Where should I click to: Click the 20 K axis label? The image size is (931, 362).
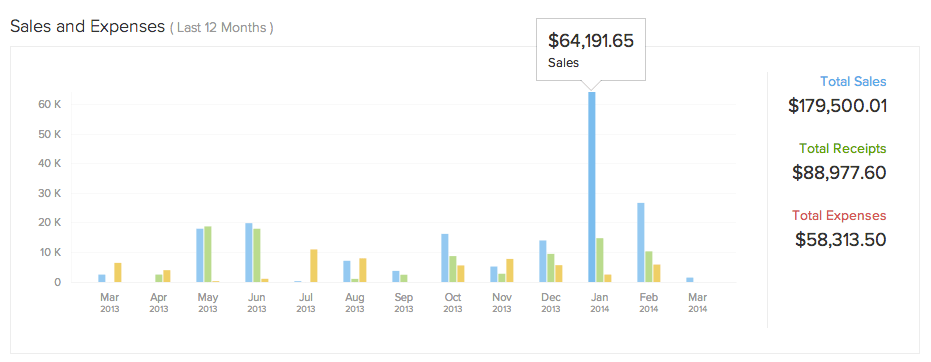coord(50,223)
